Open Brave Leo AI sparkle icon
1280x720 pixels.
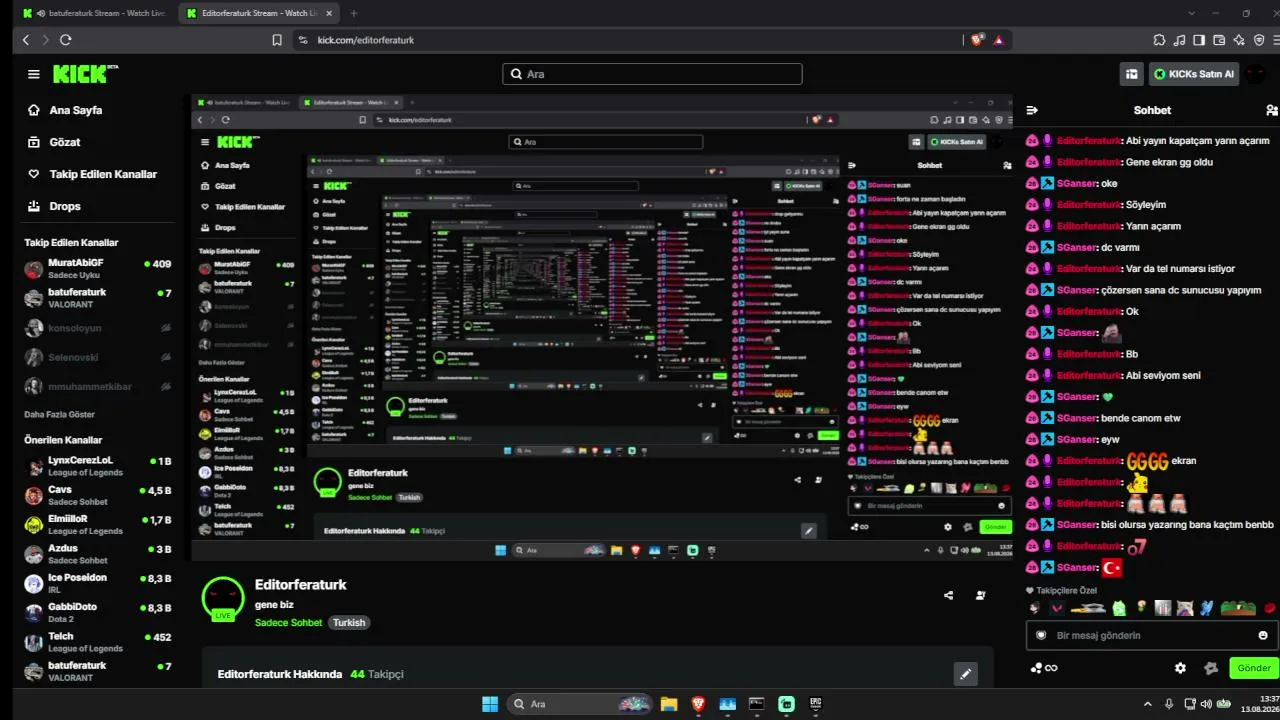pos(1239,40)
